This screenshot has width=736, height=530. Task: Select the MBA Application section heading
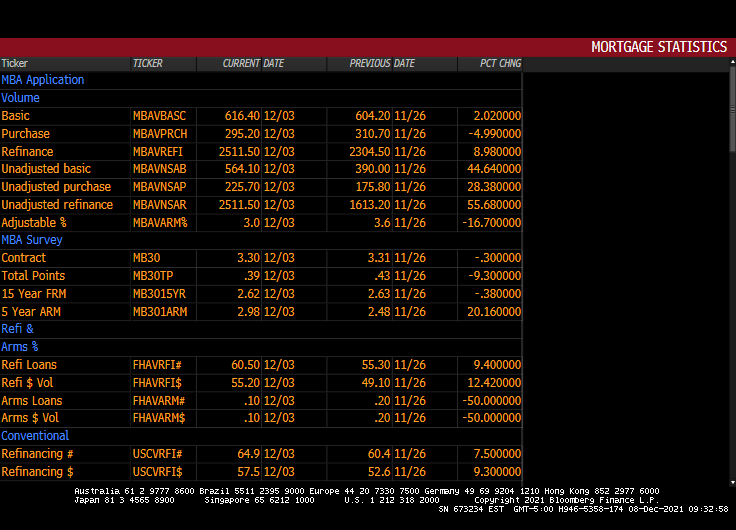pos(43,80)
